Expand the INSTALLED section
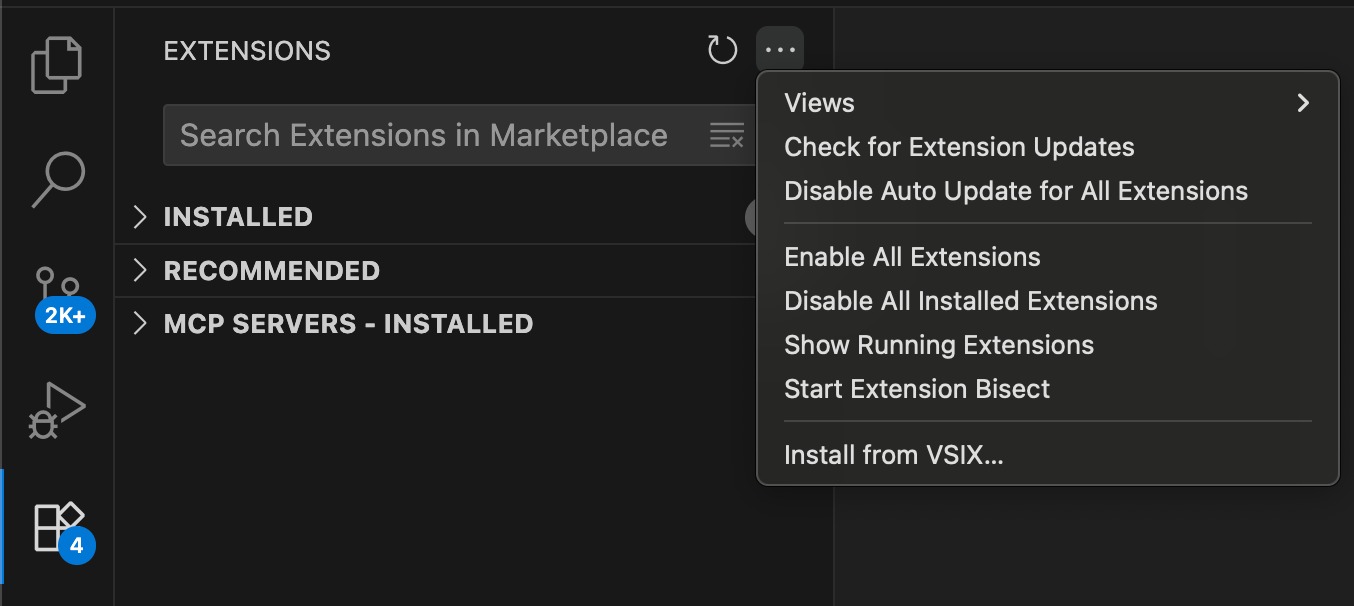 click(x=238, y=217)
